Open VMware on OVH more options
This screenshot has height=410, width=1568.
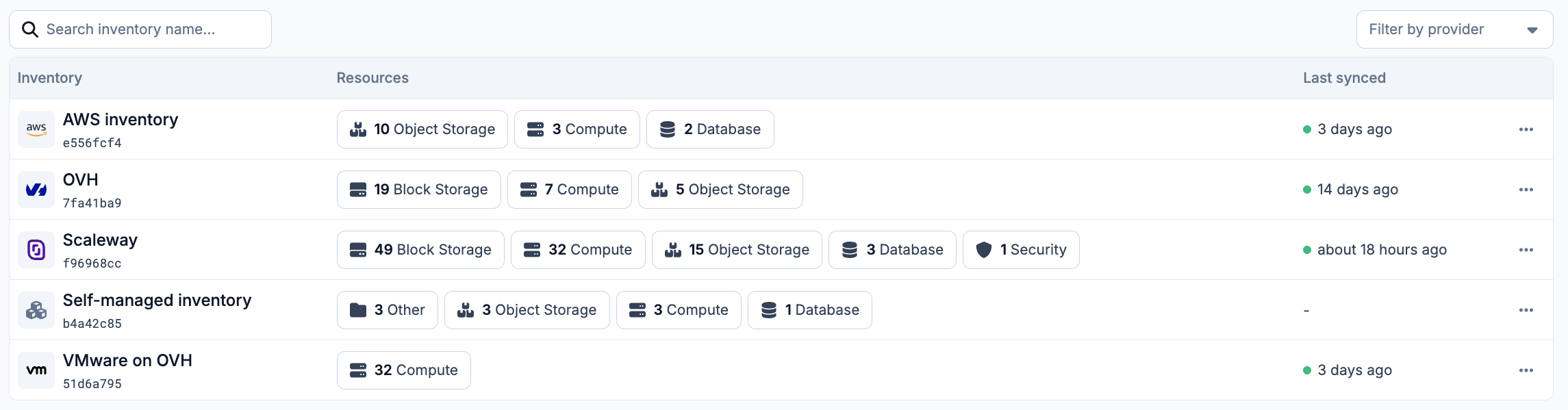point(1526,370)
